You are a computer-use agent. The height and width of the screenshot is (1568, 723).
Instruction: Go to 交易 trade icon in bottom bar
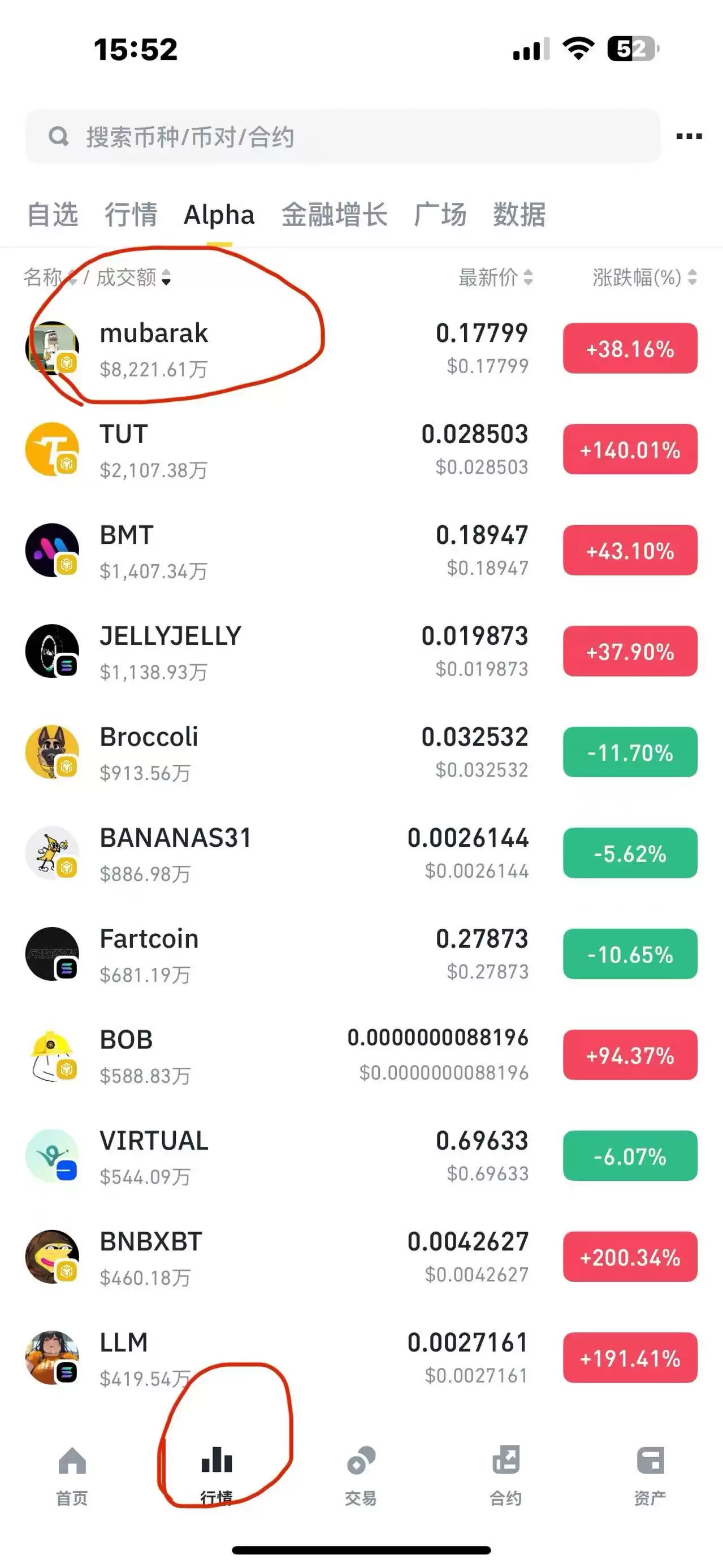click(361, 1461)
